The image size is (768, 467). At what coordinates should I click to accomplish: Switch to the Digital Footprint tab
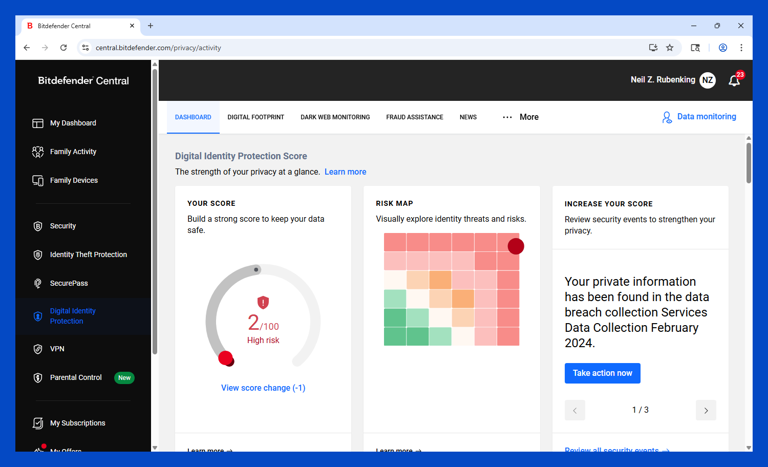pos(256,117)
